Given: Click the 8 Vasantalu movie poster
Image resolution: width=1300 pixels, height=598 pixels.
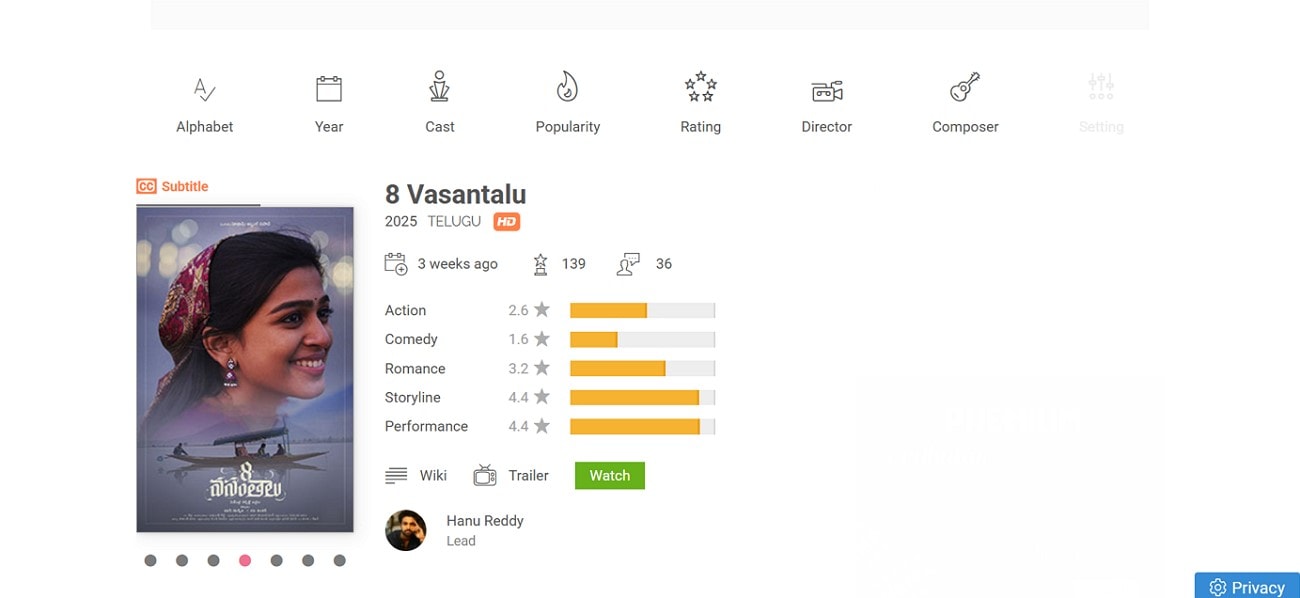Looking at the screenshot, I should tap(245, 369).
